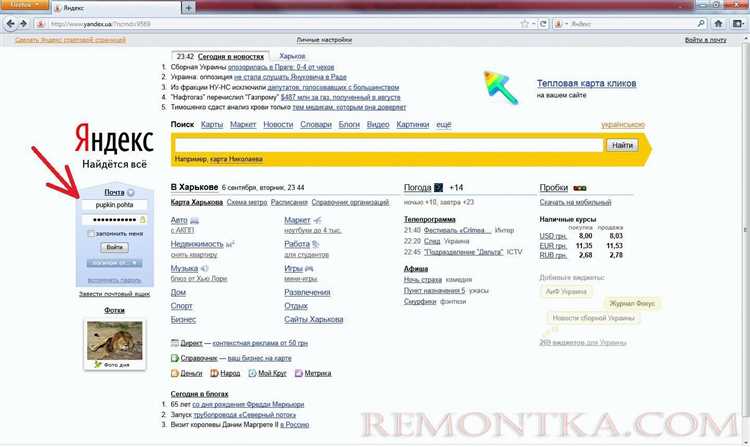
Task: Open the Карты search tab
Action: pos(212,124)
